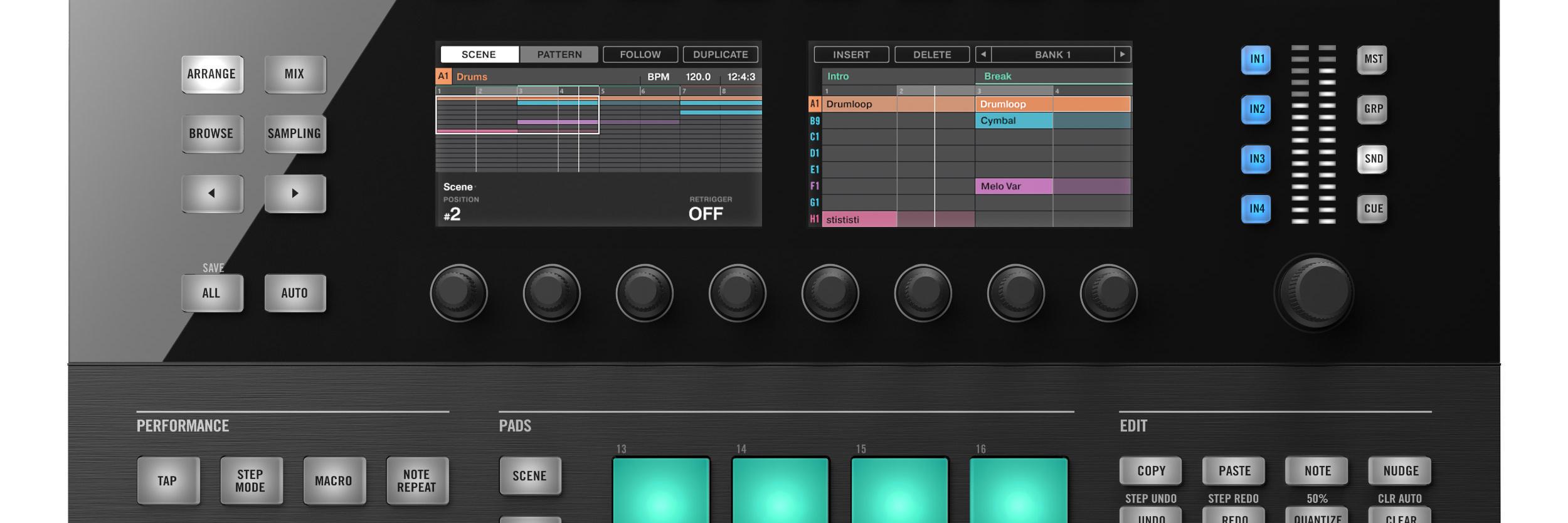Select the Break scene header
1568x523 pixels.
click(x=1054, y=77)
